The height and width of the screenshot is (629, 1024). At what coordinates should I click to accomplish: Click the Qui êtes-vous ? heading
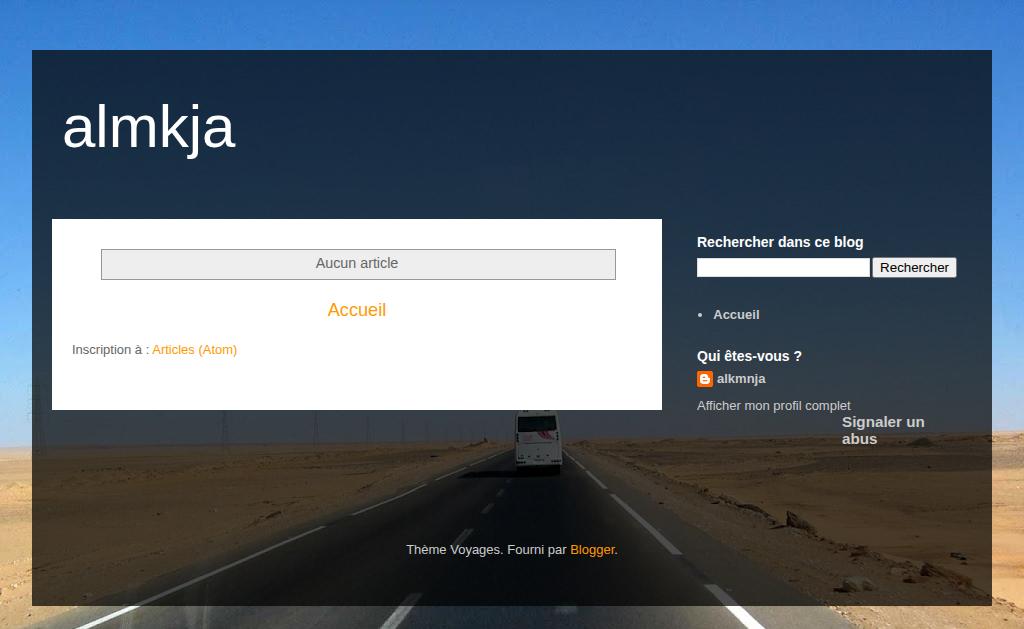[749, 356]
